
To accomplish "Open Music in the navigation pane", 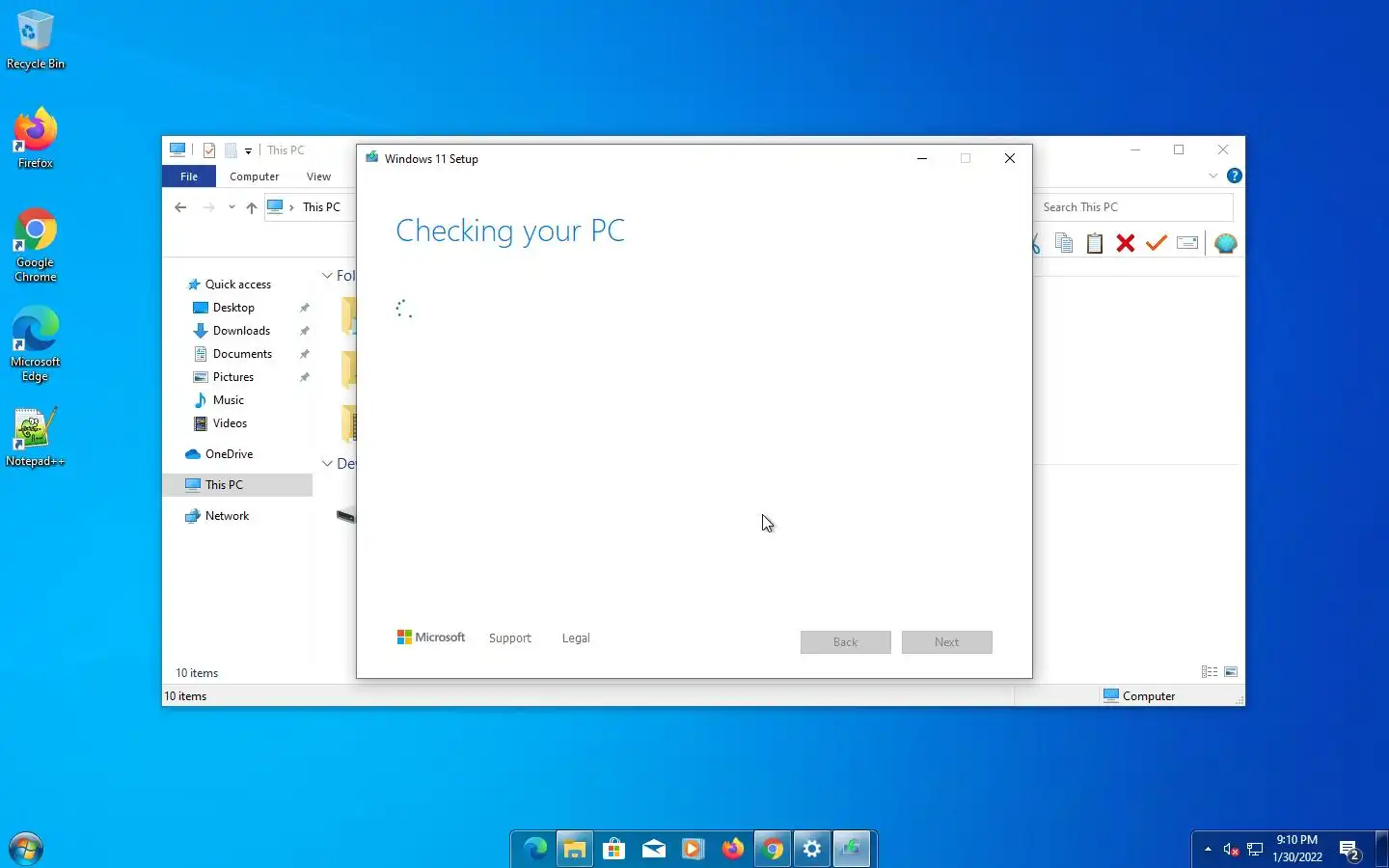I will [229, 400].
